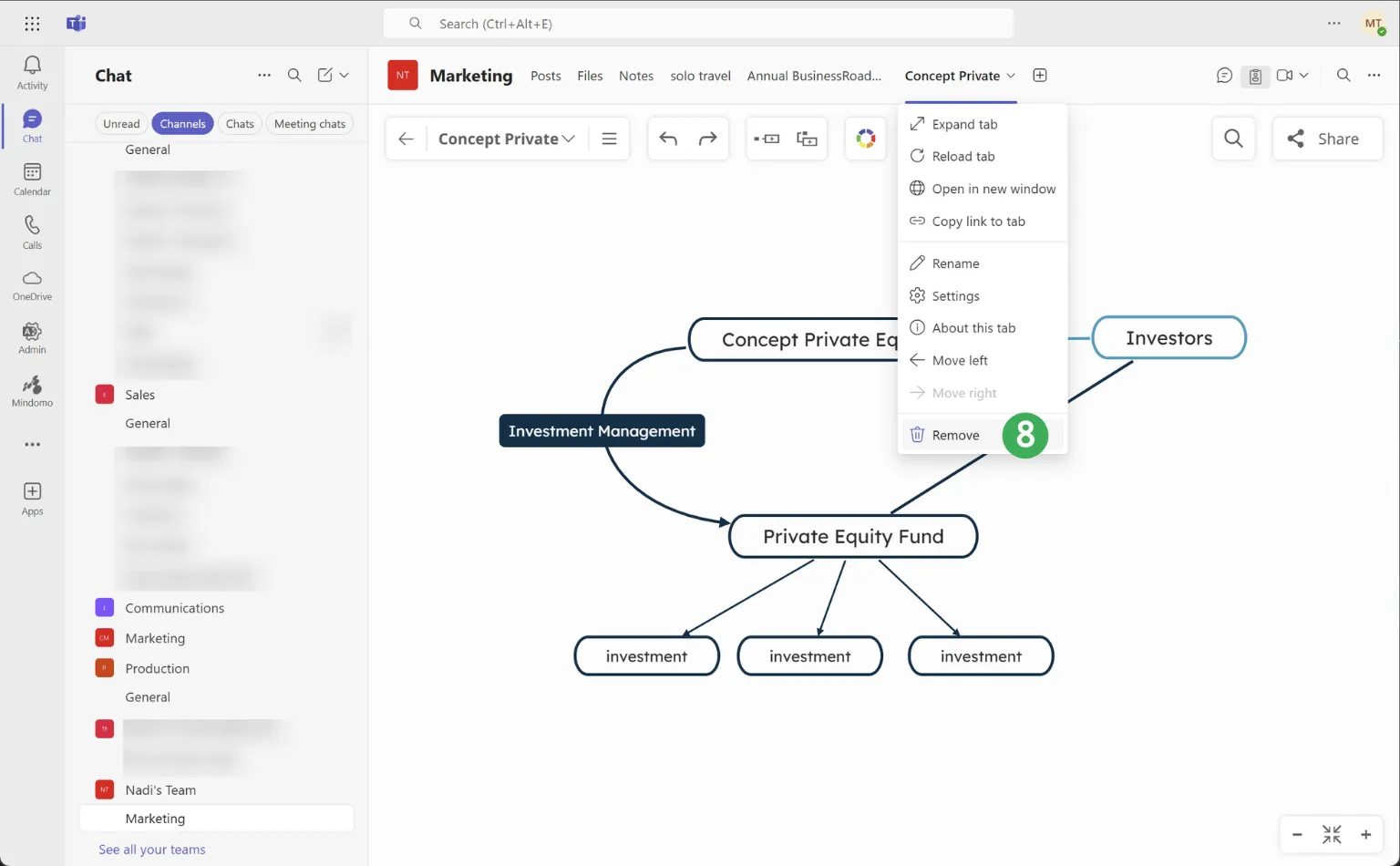
Task: Open the See all your teams link
Action: coord(151,850)
